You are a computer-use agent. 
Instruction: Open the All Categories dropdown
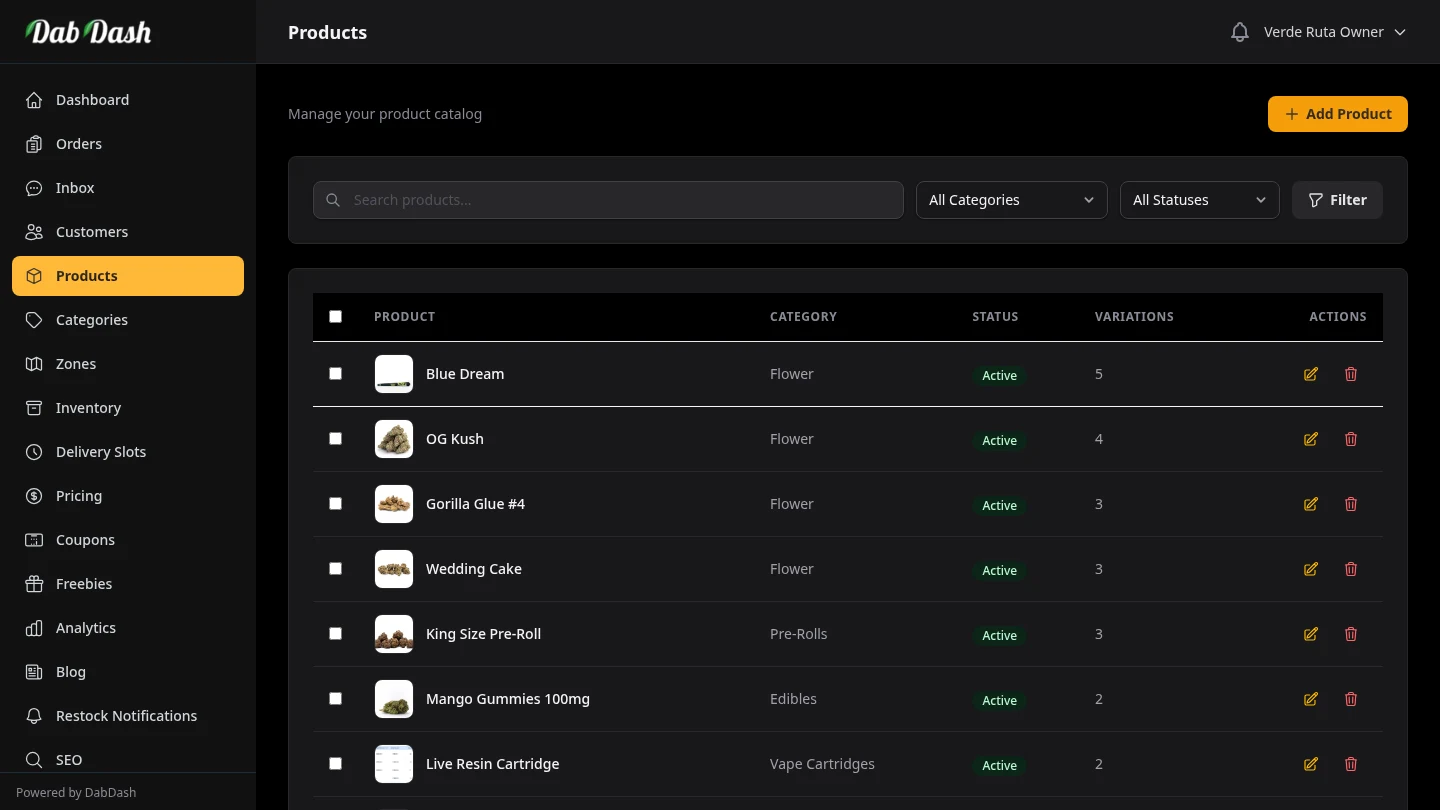(1011, 199)
